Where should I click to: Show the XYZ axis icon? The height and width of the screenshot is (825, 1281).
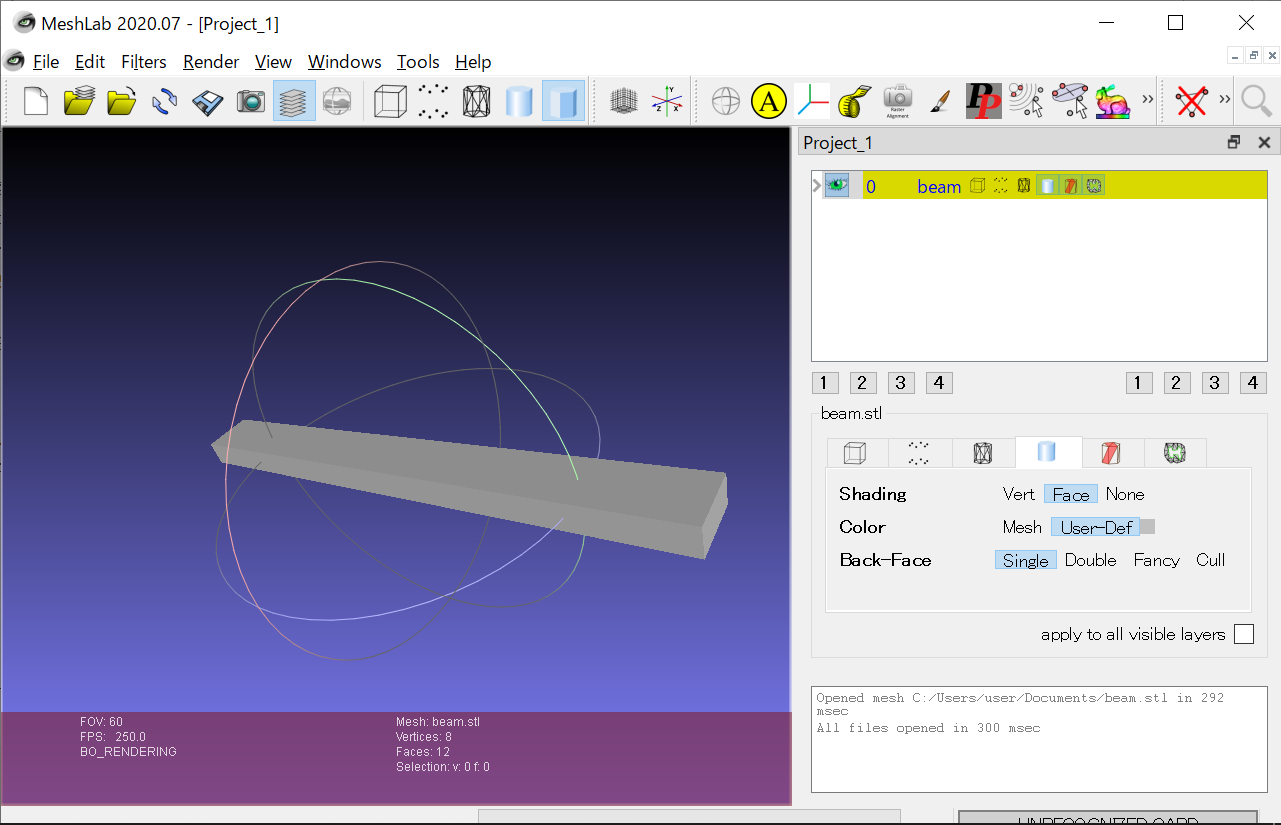click(667, 101)
